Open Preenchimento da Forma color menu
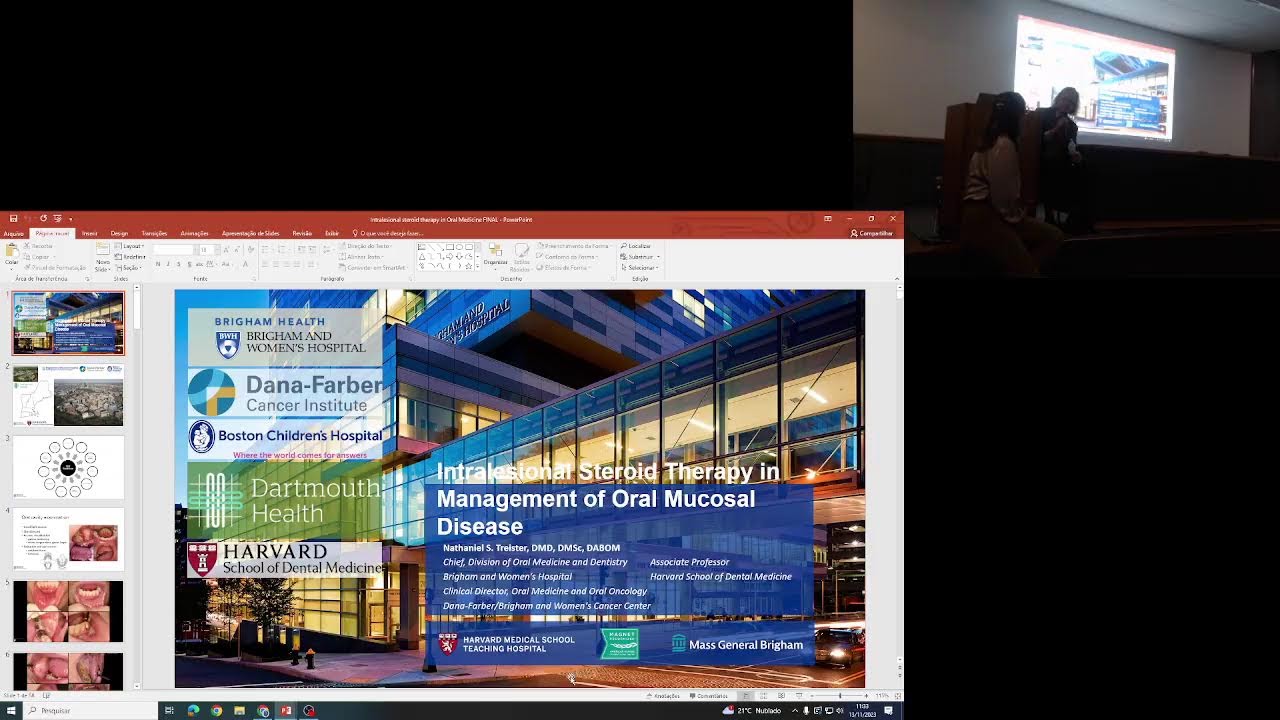 [576, 246]
